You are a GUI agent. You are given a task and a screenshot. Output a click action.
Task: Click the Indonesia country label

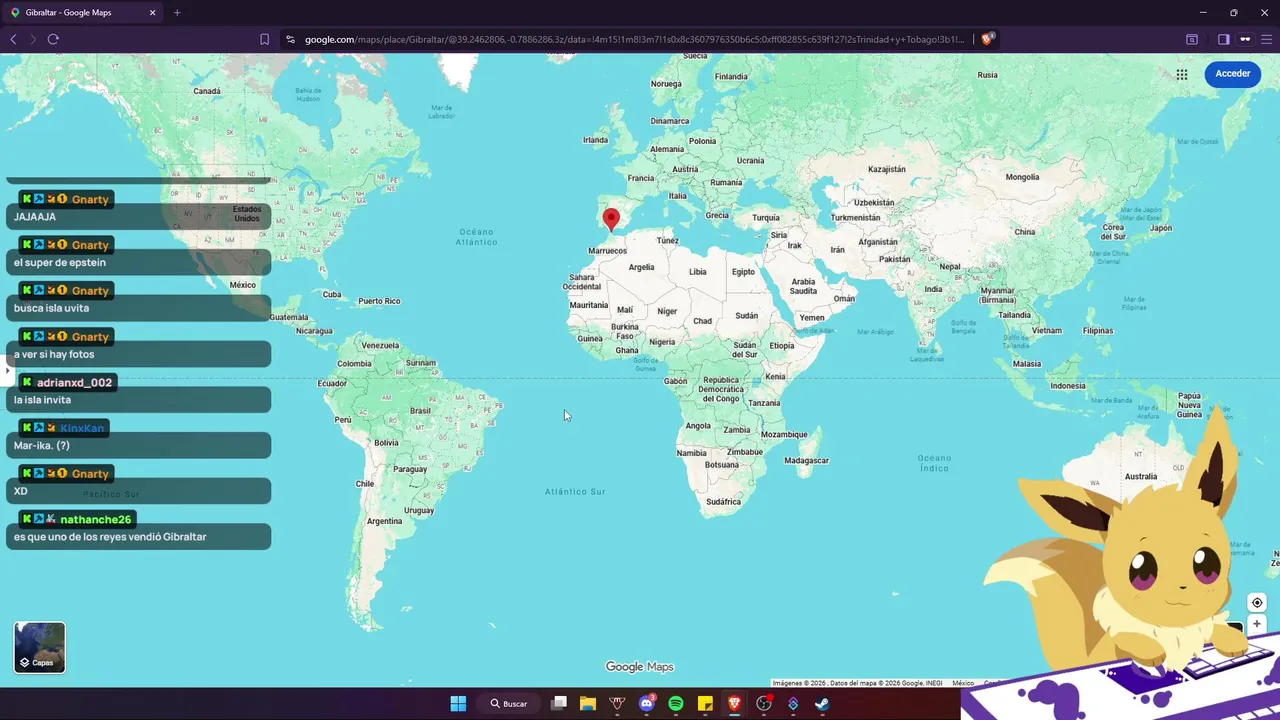pyautogui.click(x=1067, y=386)
